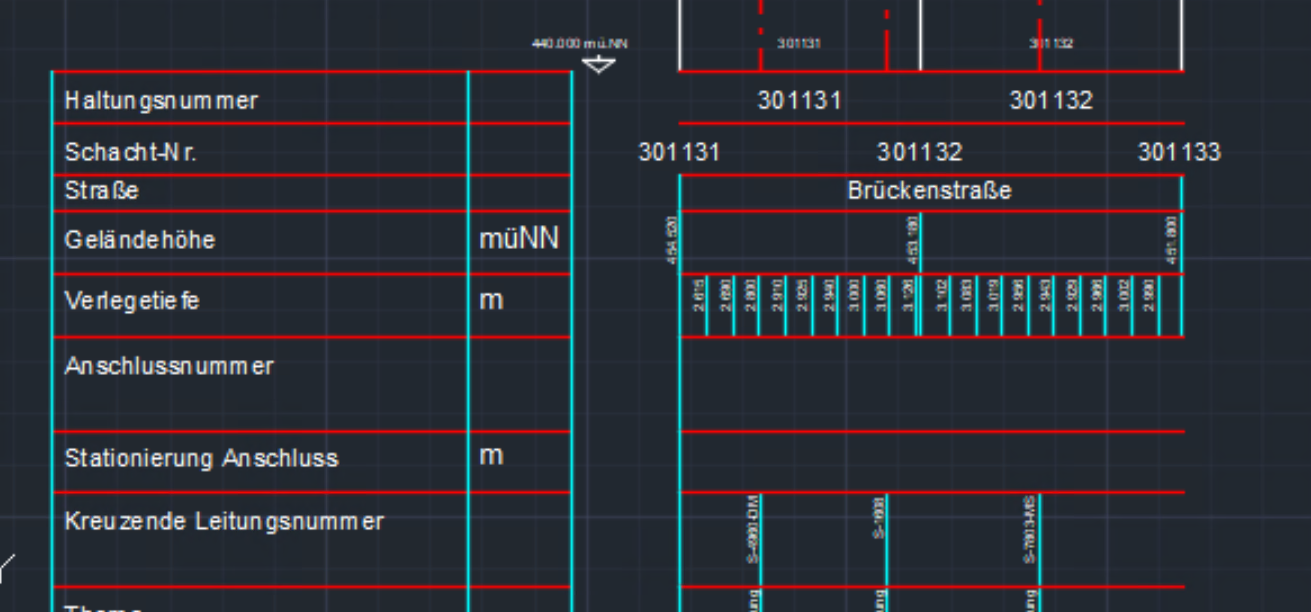
Task: Select the m unit in the Verlegetiefe row
Action: pyautogui.click(x=491, y=300)
